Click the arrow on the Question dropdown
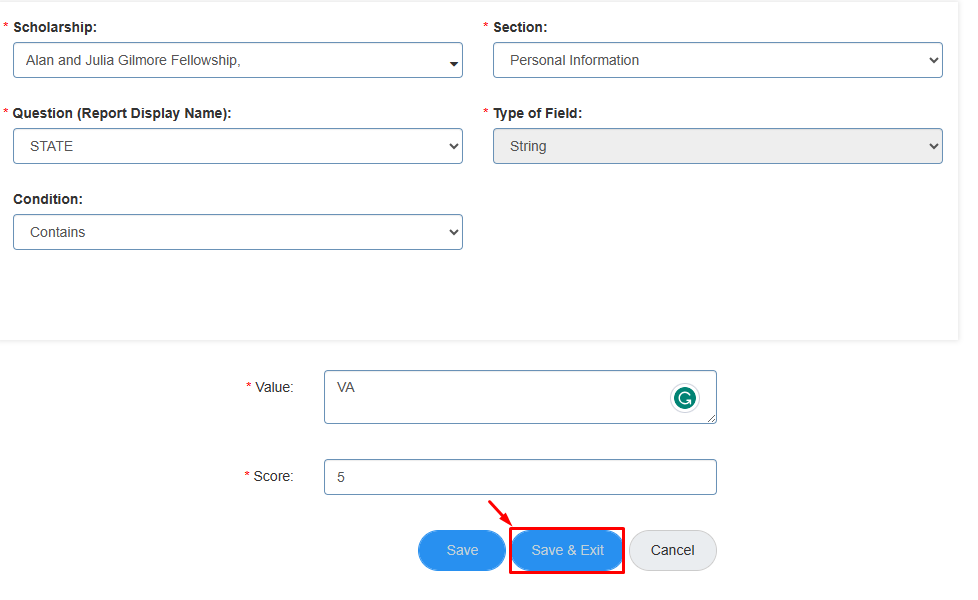Screen dimensions: 978x600 click(x=452, y=146)
